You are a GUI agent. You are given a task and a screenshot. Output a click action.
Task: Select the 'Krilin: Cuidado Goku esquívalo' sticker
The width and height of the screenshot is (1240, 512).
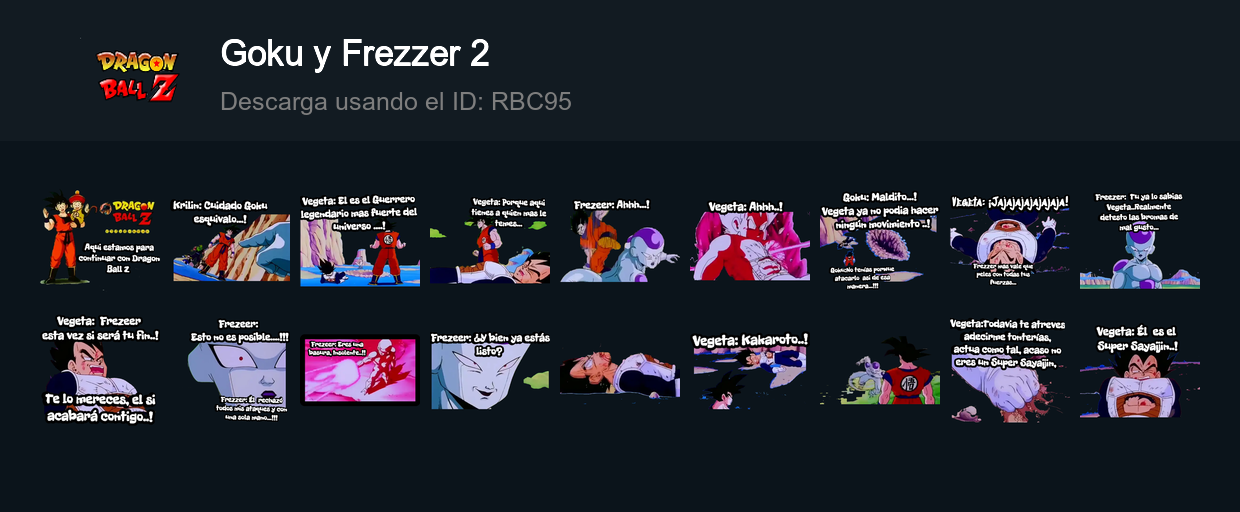(231, 240)
